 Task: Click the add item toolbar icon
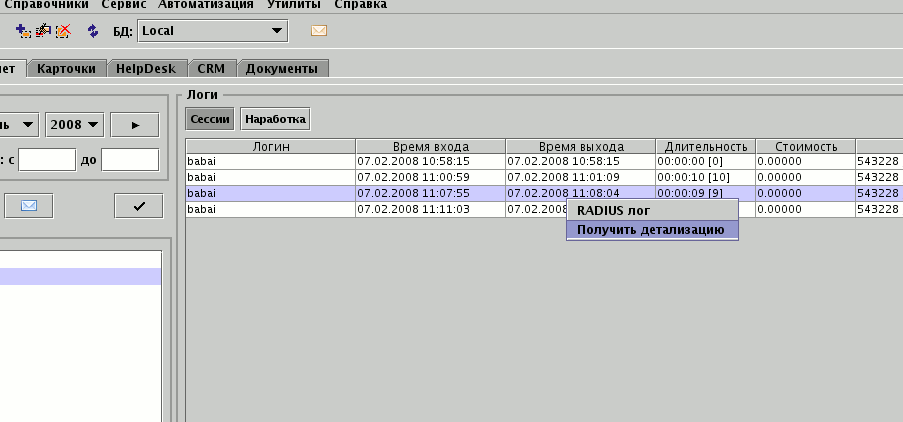click(x=24, y=31)
